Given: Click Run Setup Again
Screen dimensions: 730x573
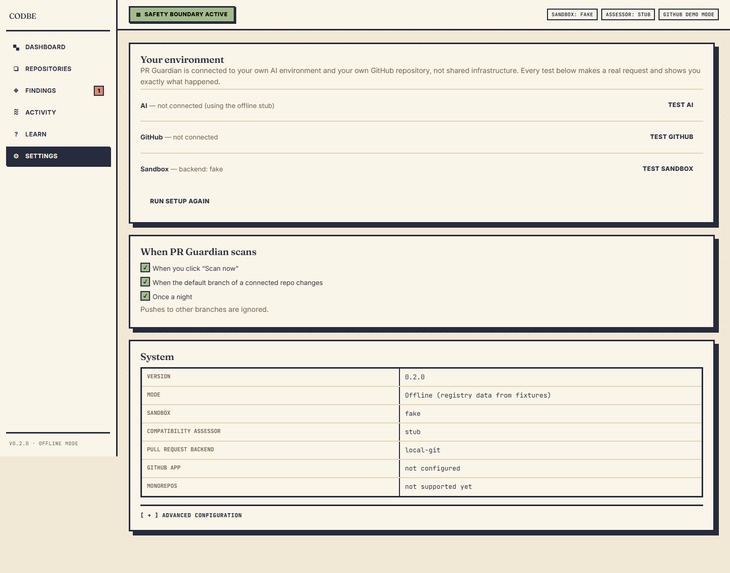Looking at the screenshot, I should click(180, 201).
